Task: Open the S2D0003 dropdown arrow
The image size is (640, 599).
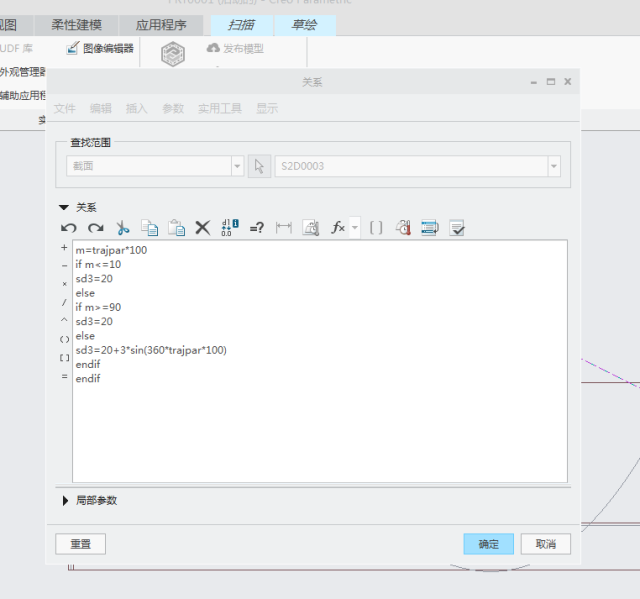Action: point(554,166)
